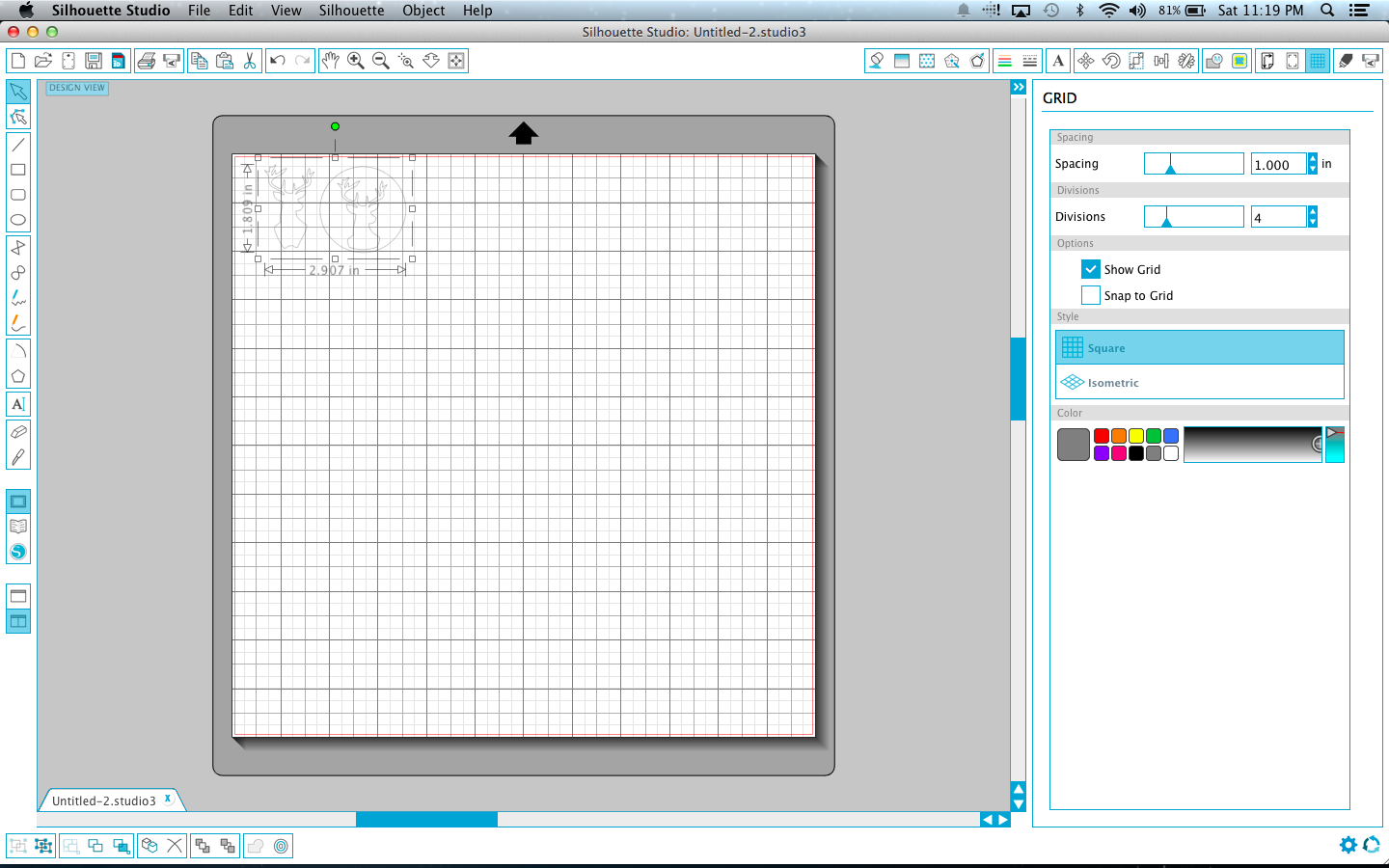Open the Object menu

click(423, 11)
